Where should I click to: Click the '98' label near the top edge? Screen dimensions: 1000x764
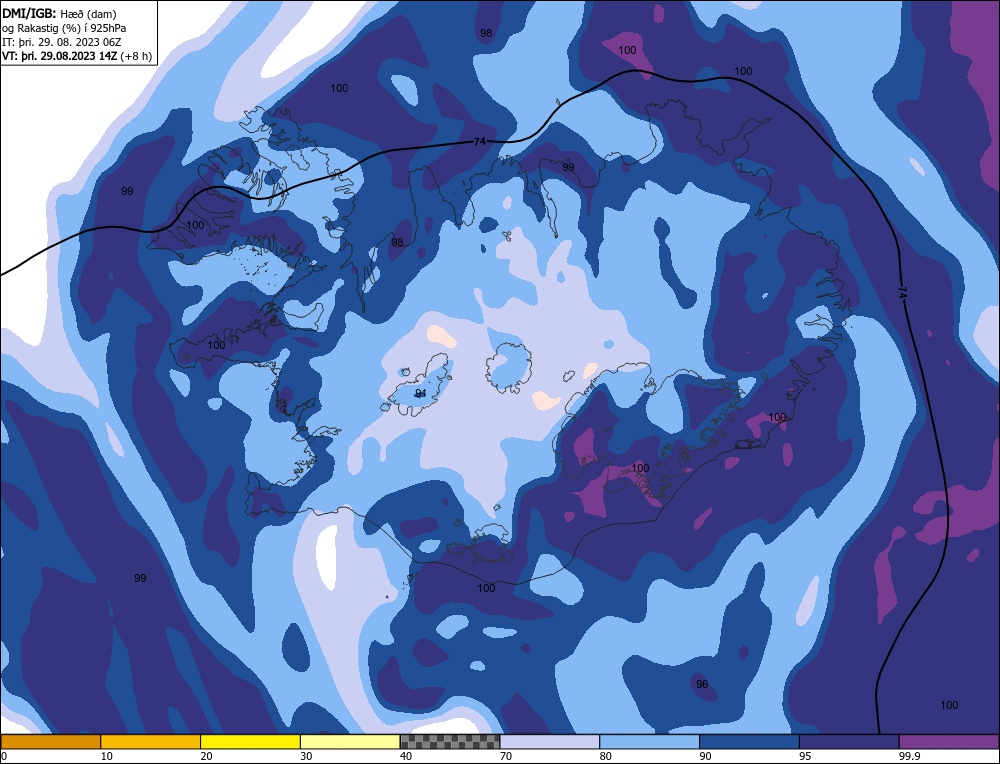point(486,33)
